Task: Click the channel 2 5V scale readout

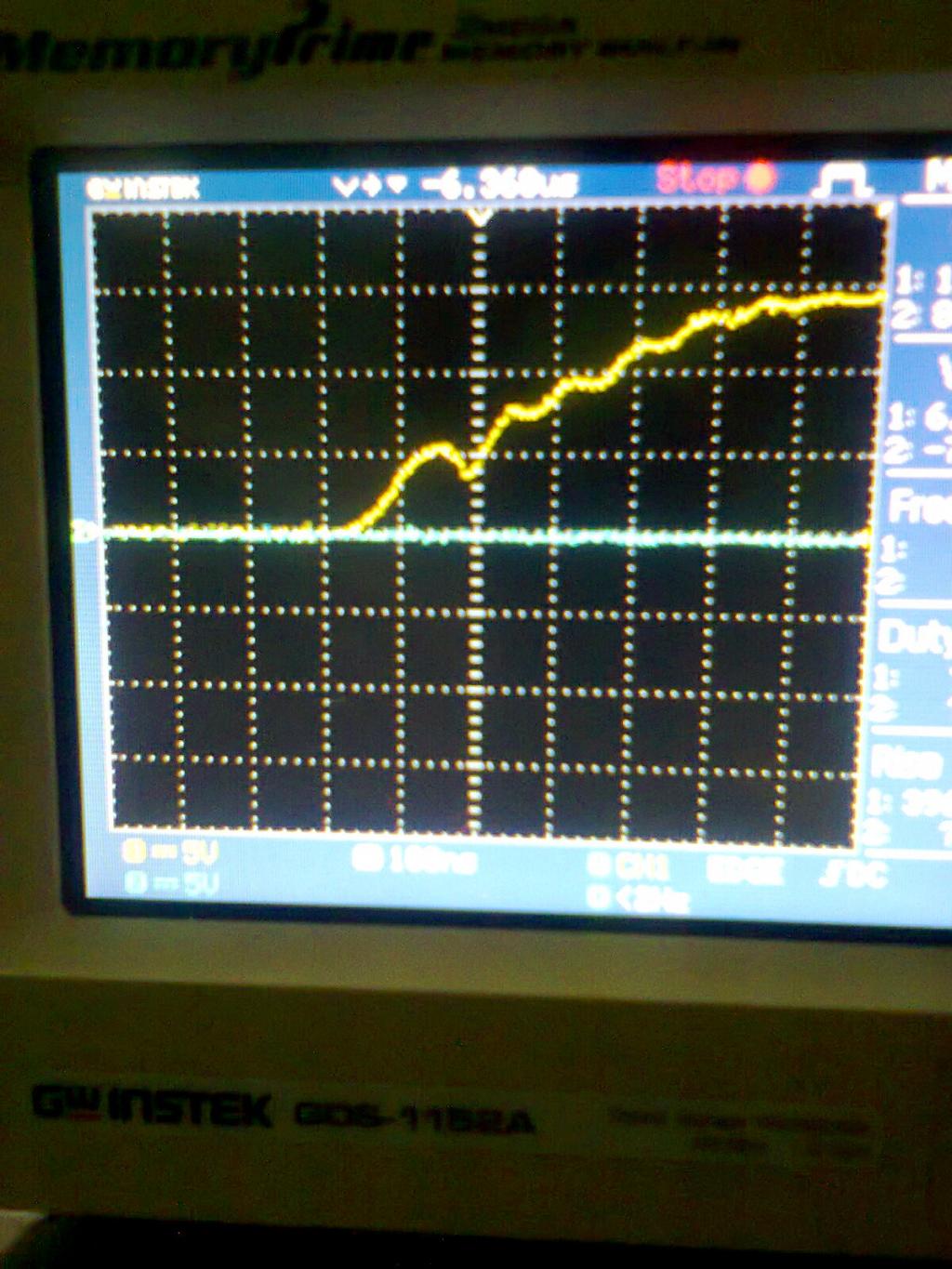Action: (171, 881)
